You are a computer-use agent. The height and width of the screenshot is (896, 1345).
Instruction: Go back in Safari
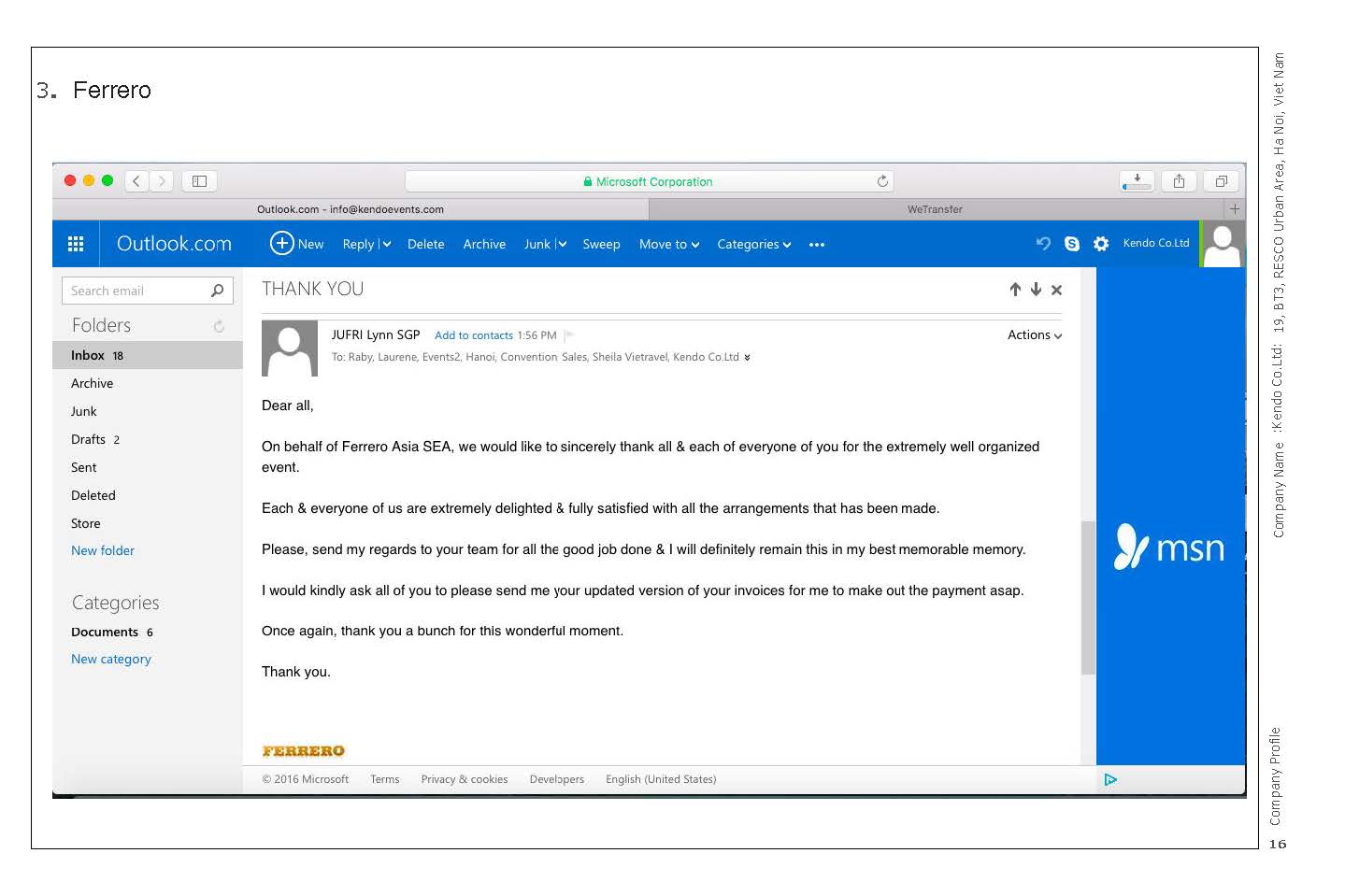pos(136,181)
